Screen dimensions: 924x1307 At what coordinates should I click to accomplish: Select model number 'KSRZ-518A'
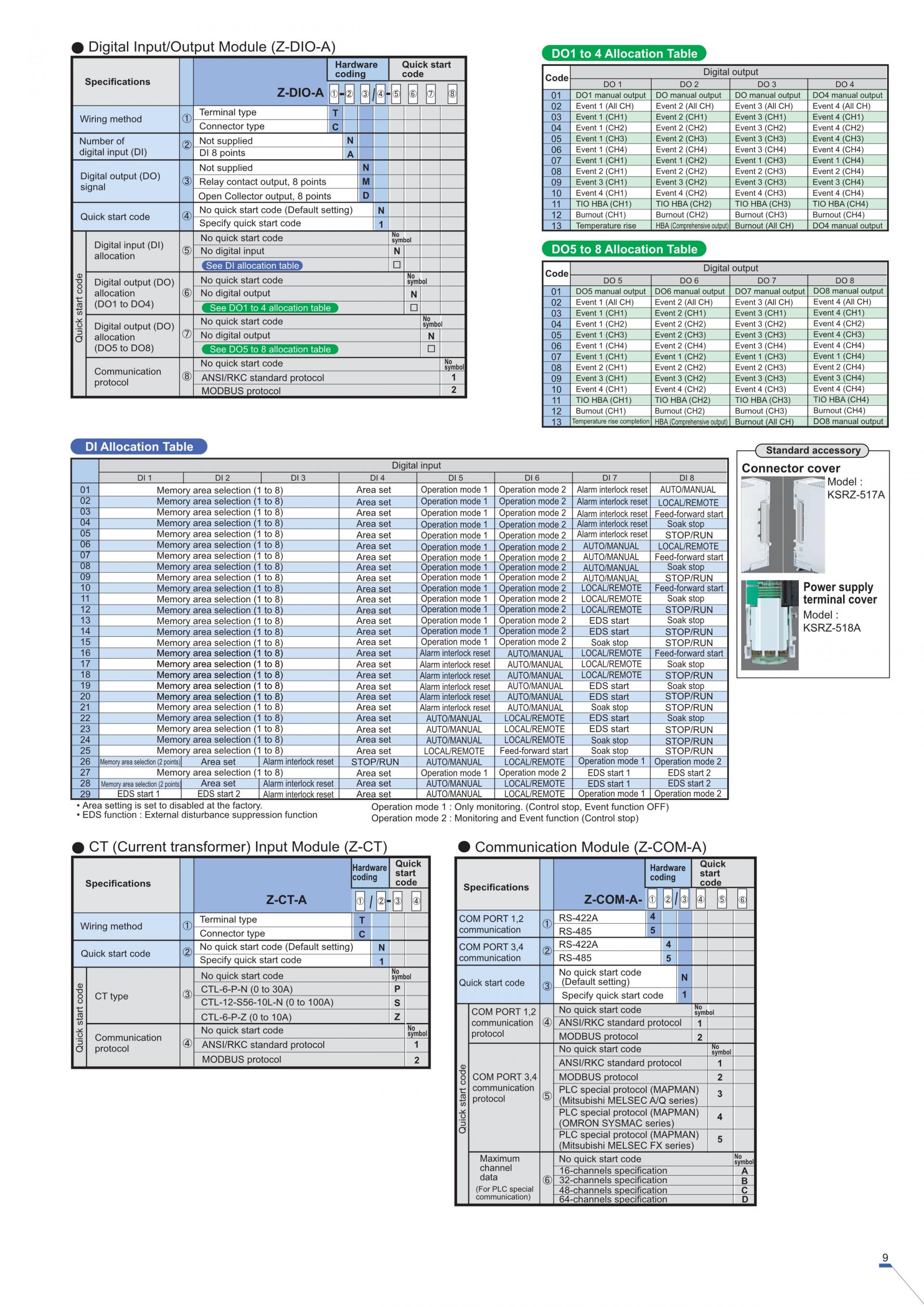point(831,628)
